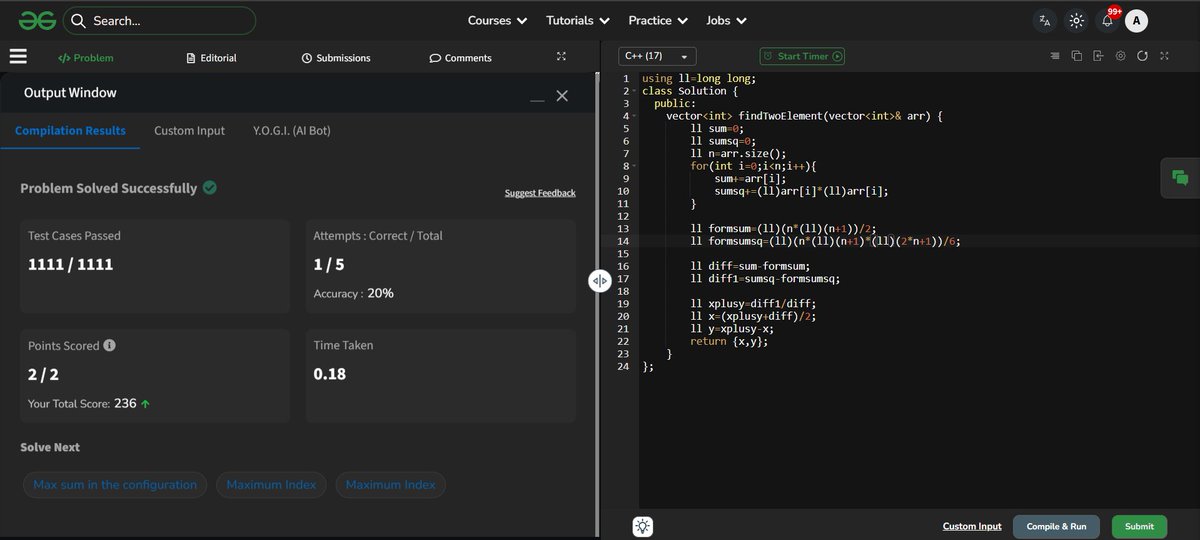This screenshot has height=540, width=1200.
Task: Click the green up arrow beside total score
Action: click(146, 404)
